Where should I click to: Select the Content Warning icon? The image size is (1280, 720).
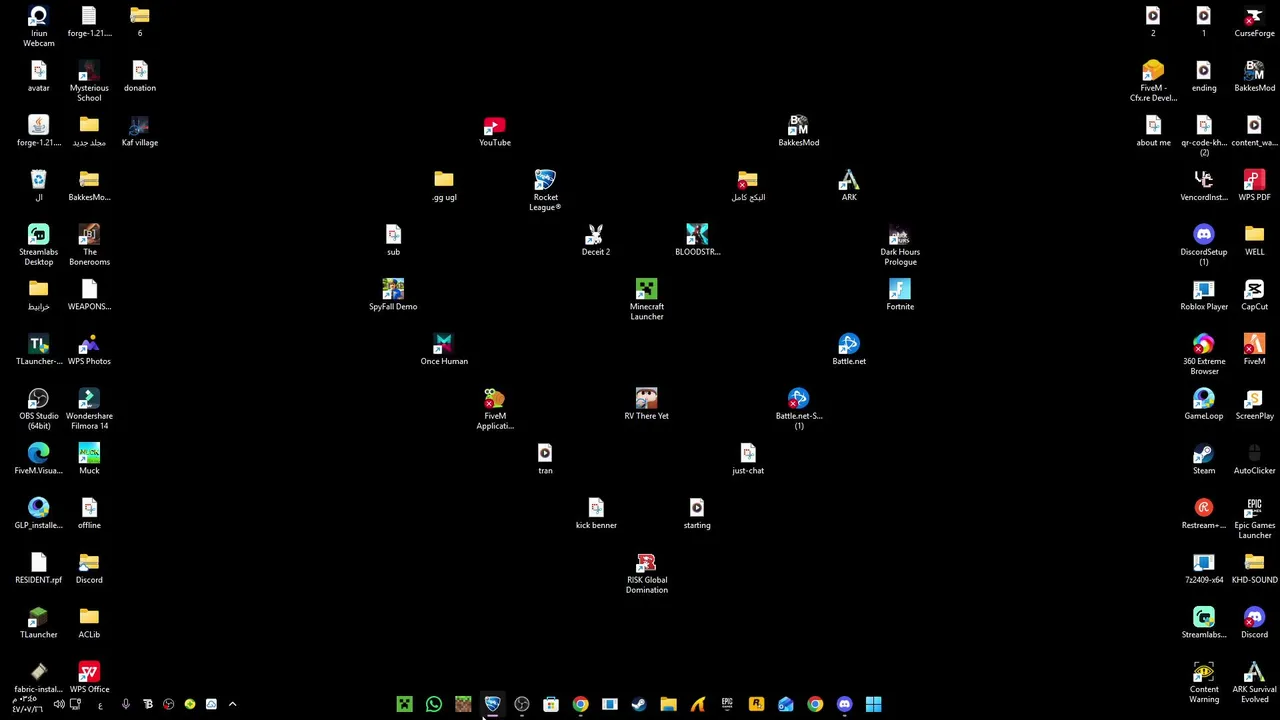(1203, 683)
